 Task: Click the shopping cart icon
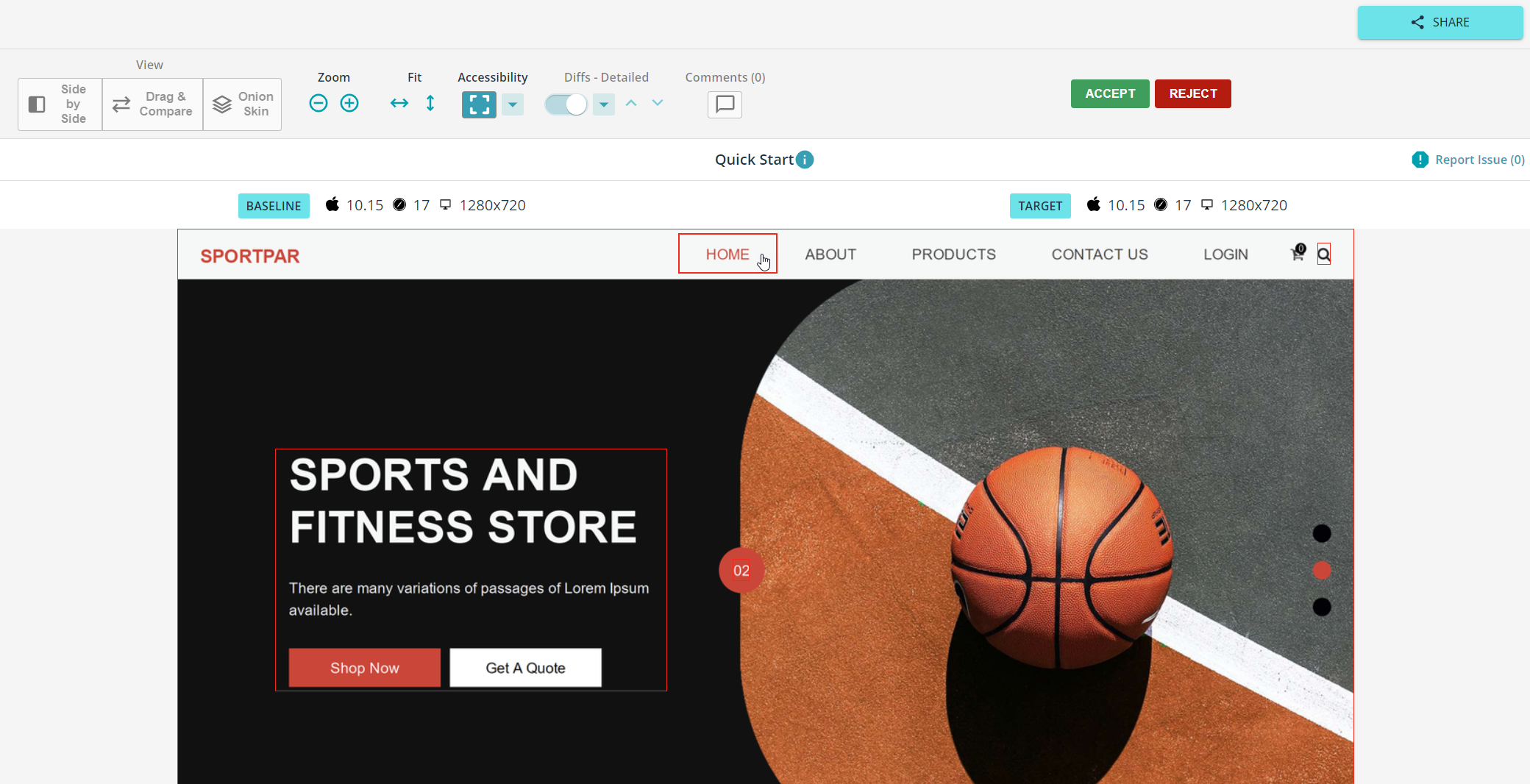click(1298, 254)
